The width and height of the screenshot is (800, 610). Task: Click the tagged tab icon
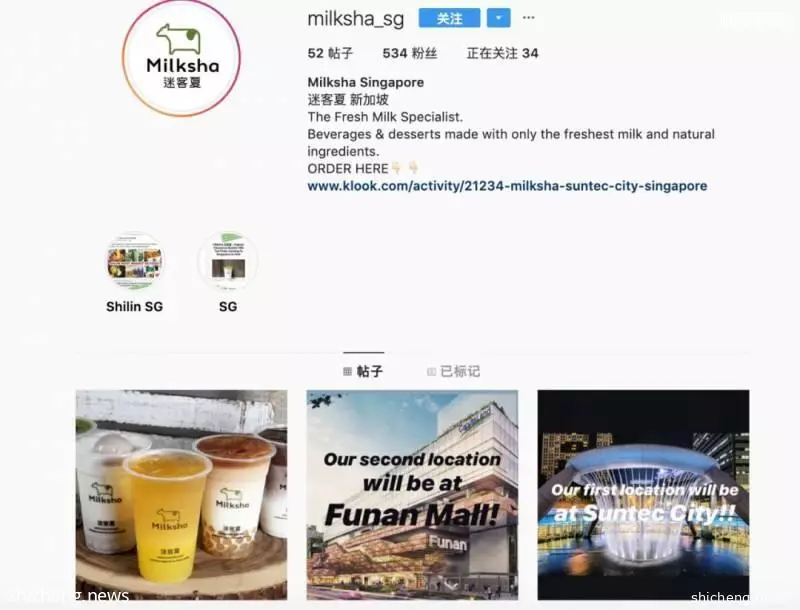(431, 372)
